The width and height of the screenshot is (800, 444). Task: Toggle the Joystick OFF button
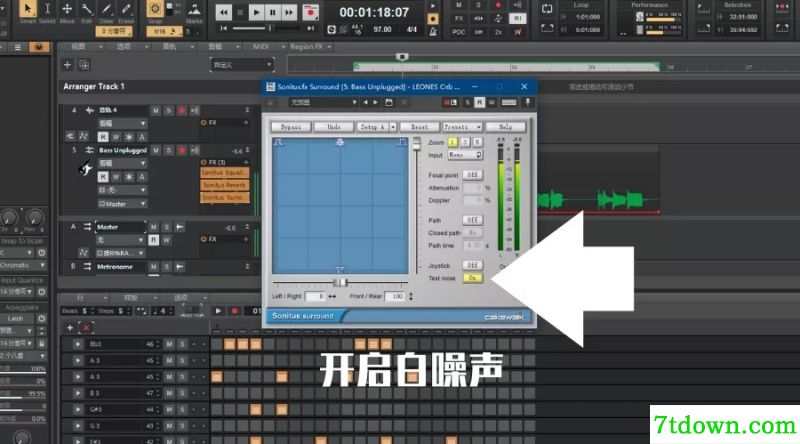coord(472,265)
